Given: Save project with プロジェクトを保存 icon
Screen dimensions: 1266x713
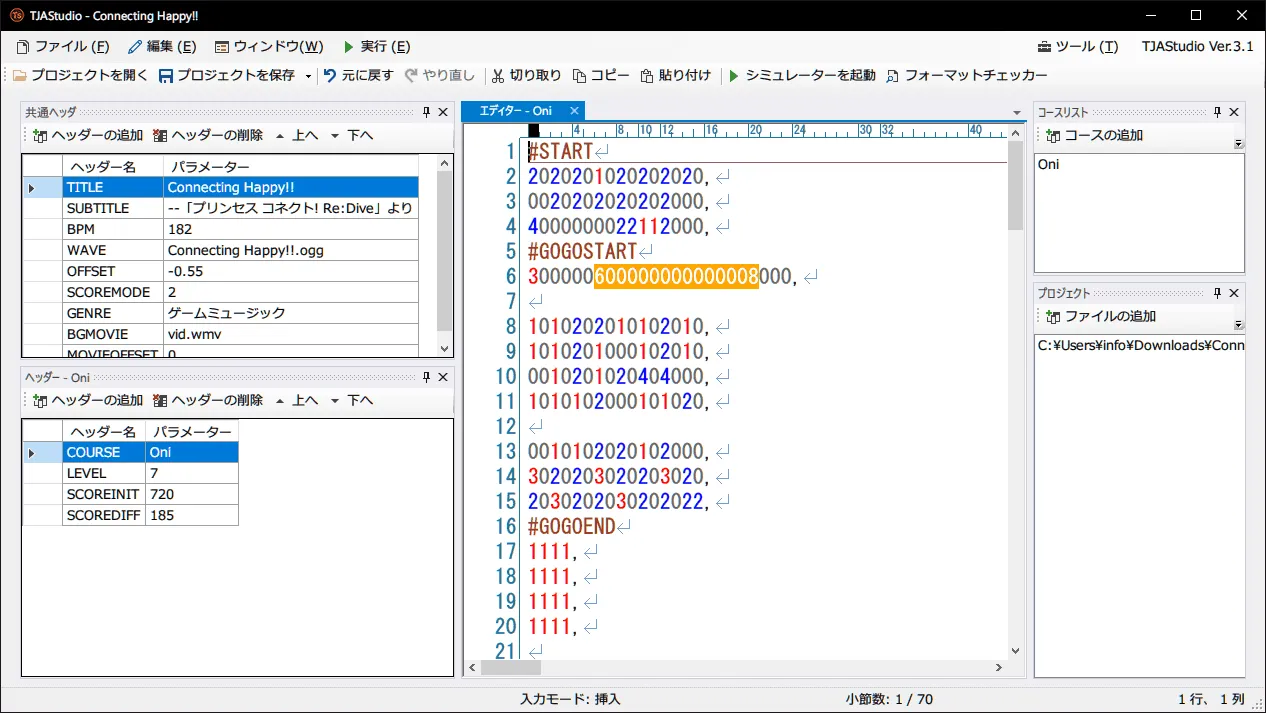Looking at the screenshot, I should pyautogui.click(x=166, y=76).
